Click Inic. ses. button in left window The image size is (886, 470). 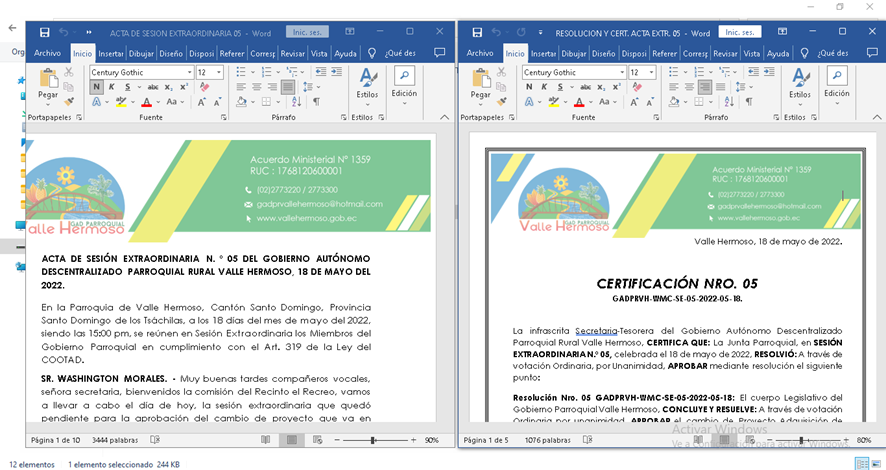pos(306,33)
